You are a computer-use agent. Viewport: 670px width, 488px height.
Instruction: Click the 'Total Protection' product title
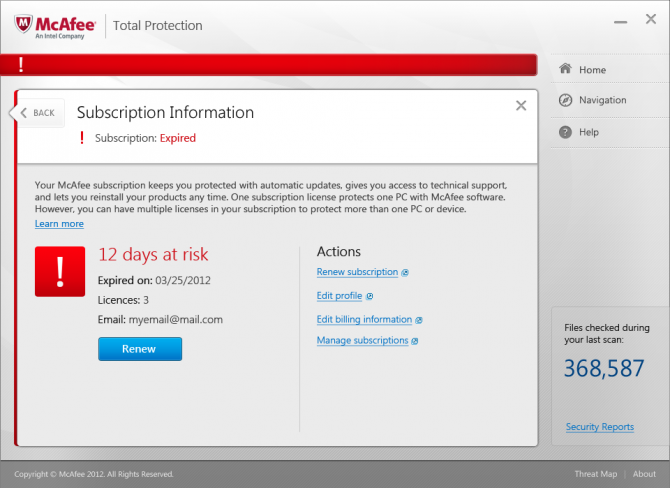click(x=158, y=26)
